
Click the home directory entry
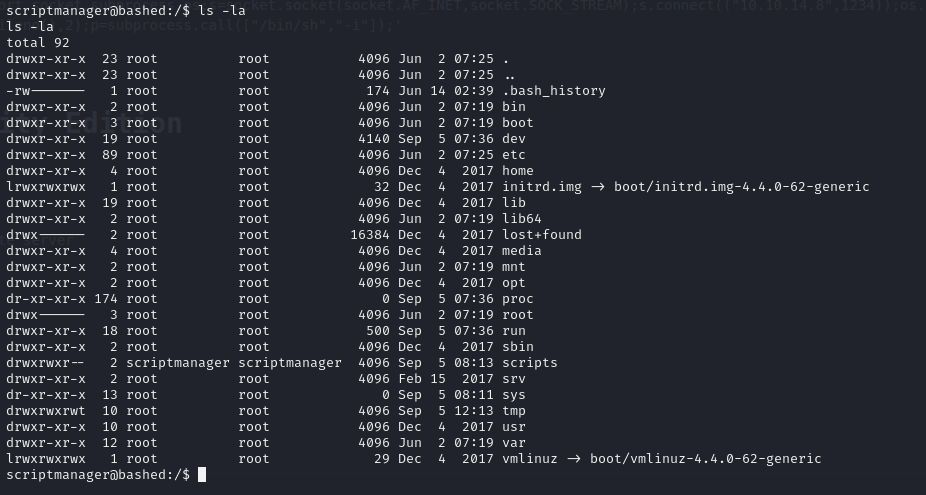pos(517,171)
